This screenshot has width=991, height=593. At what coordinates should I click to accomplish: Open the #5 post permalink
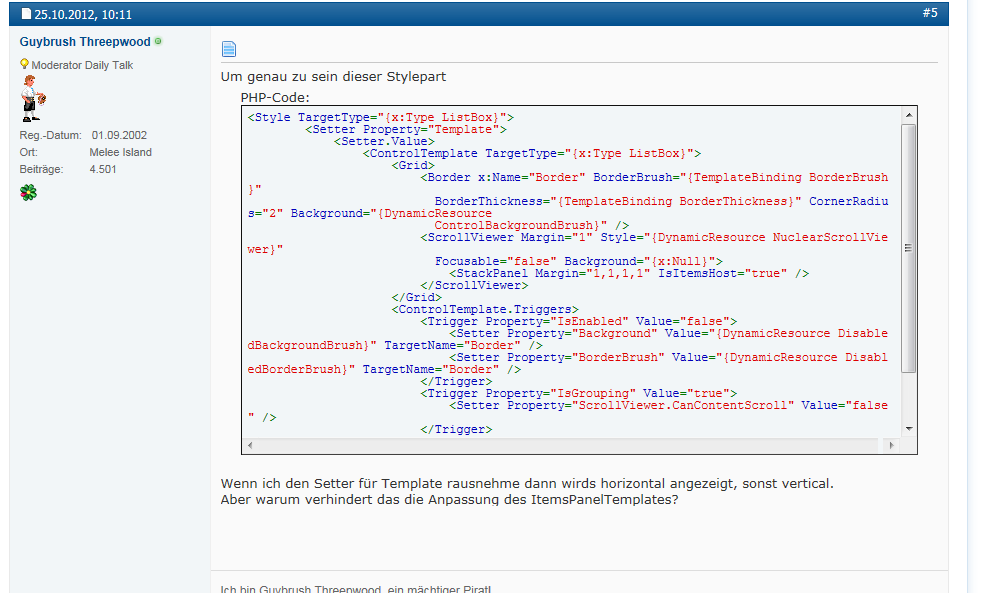pos(930,13)
